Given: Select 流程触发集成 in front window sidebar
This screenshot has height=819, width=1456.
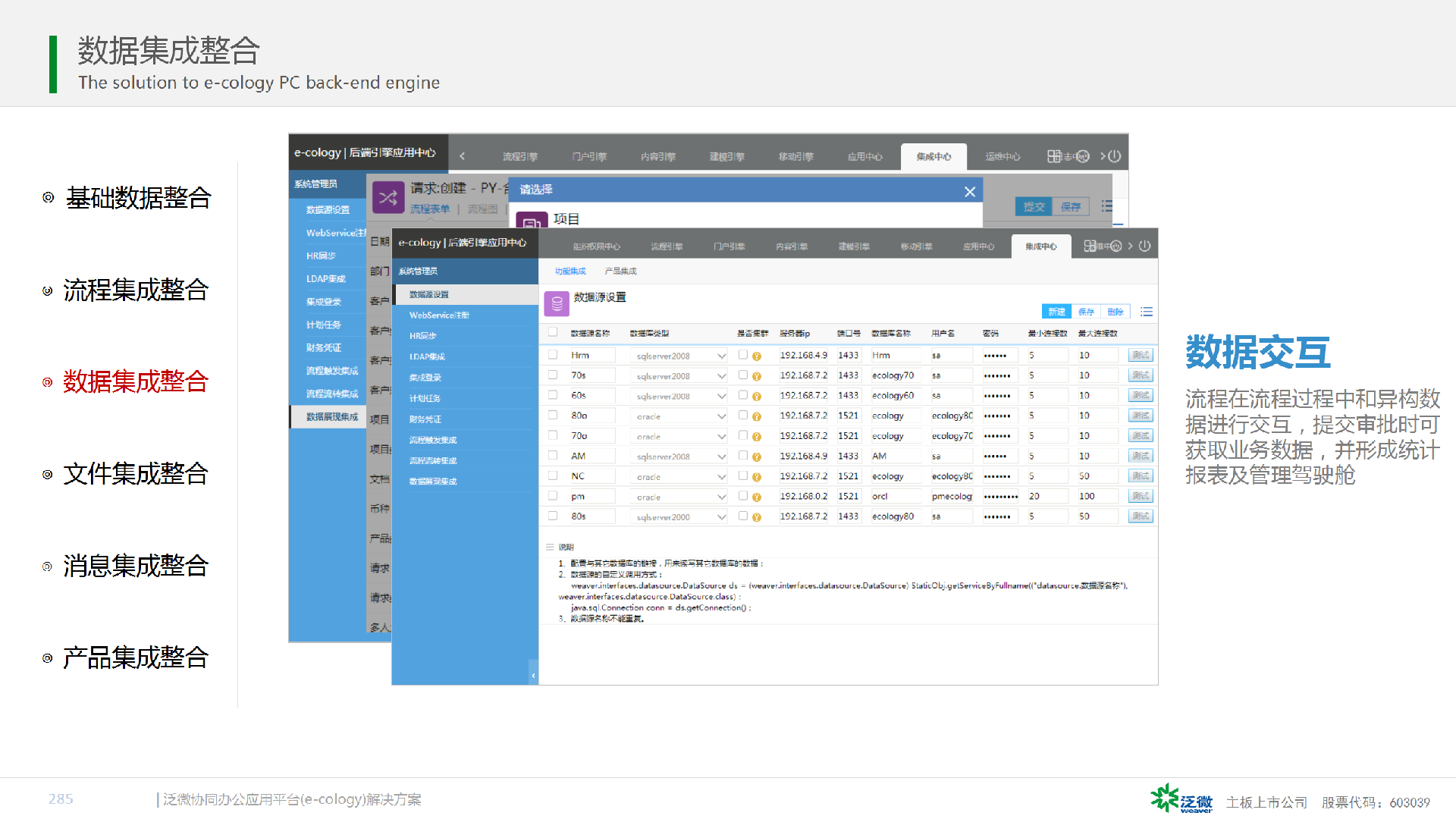Looking at the screenshot, I should click(466, 440).
